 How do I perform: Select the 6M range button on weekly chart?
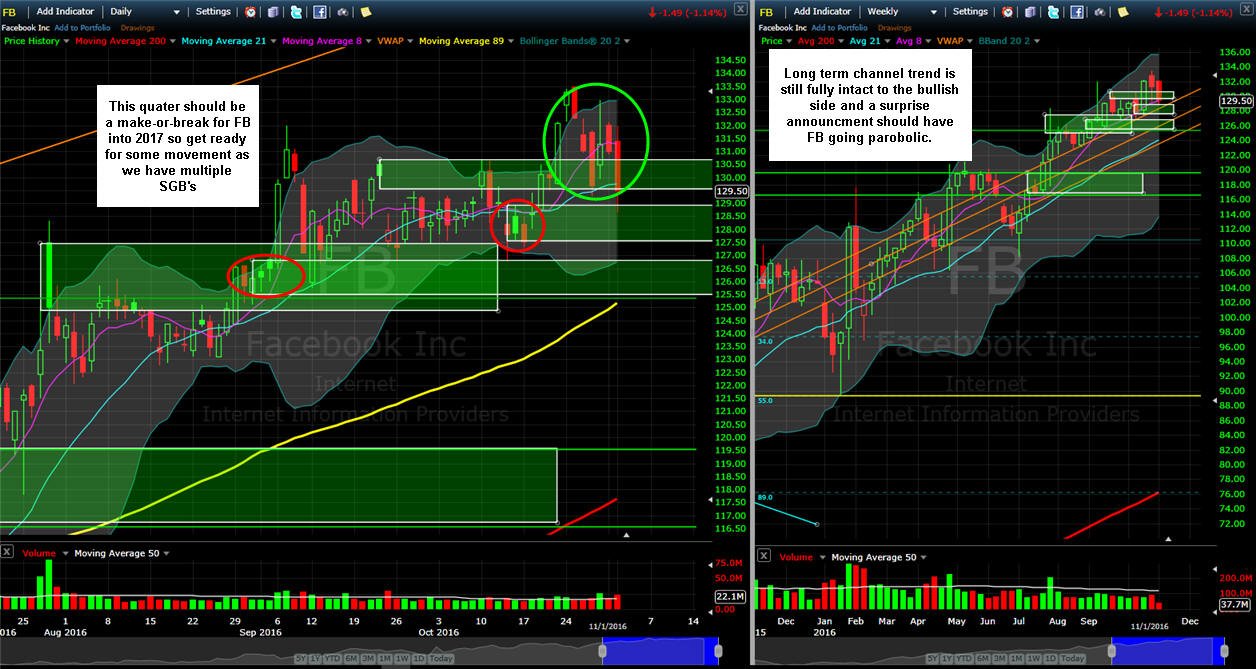[983, 659]
